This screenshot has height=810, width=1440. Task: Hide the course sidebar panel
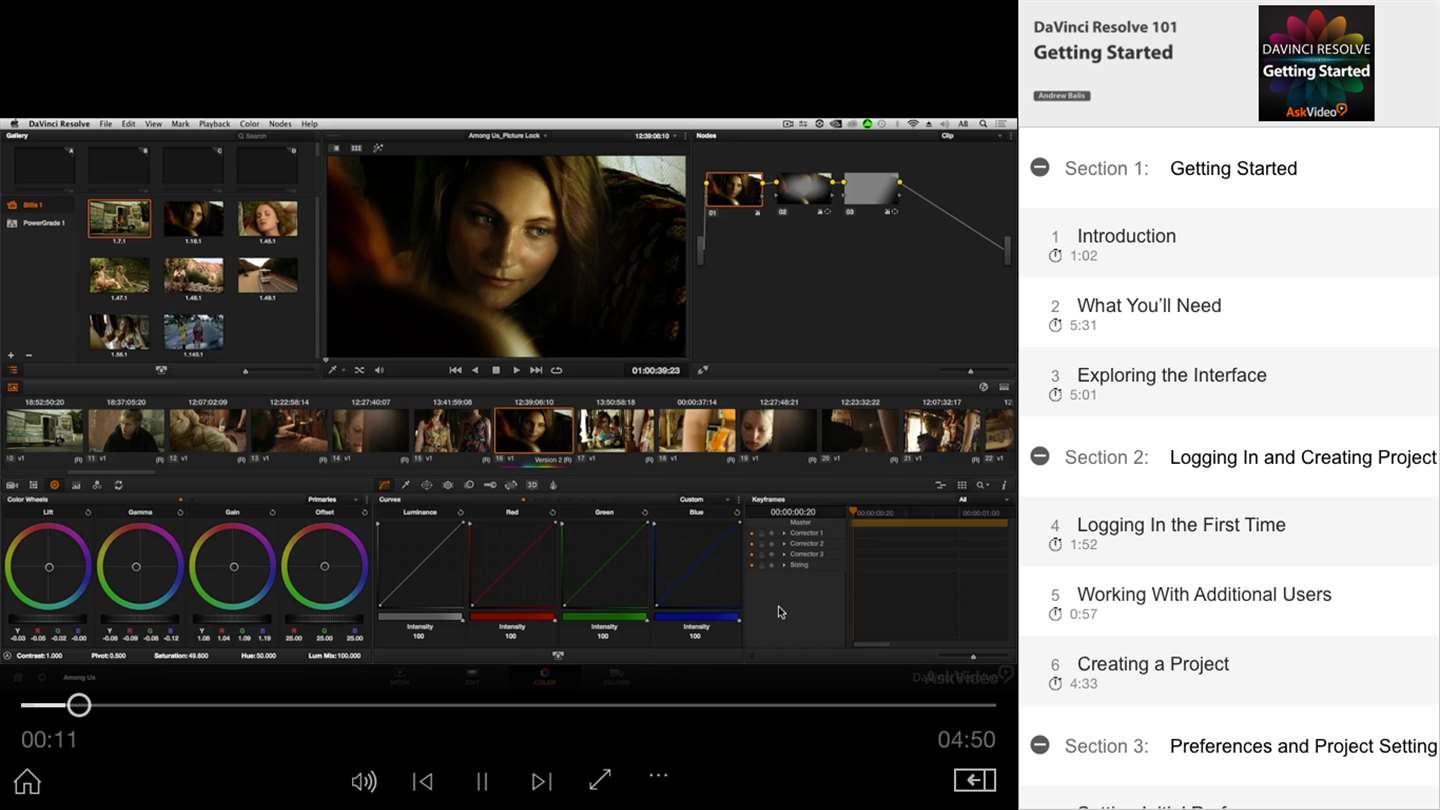tap(975, 780)
